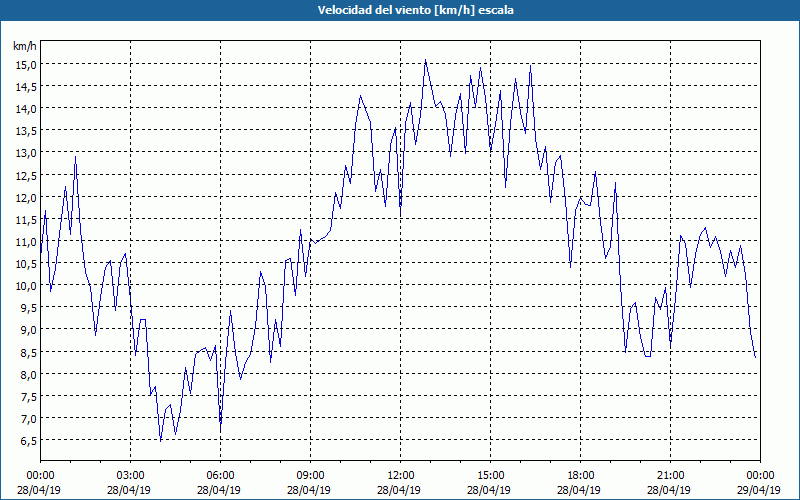
Task: Click the 13,0 axis value
Action: (x=27, y=153)
